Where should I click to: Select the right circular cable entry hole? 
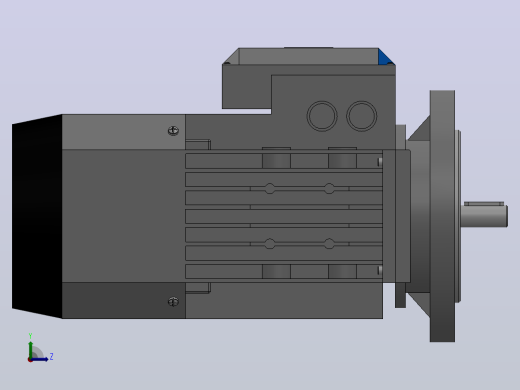[362, 116]
